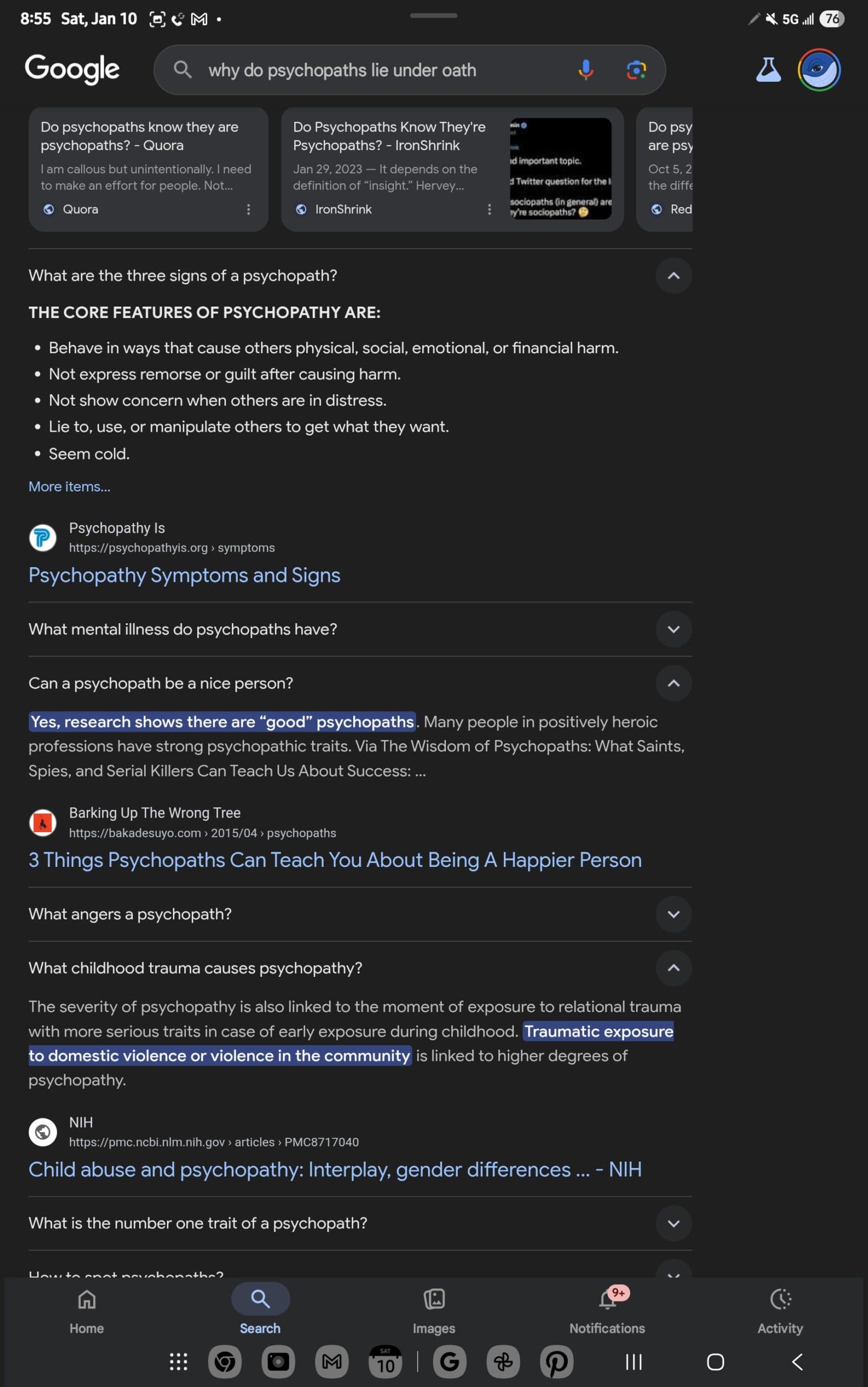
Task: Open "Psychopathy Symptoms and Signs" link
Action: (x=184, y=575)
